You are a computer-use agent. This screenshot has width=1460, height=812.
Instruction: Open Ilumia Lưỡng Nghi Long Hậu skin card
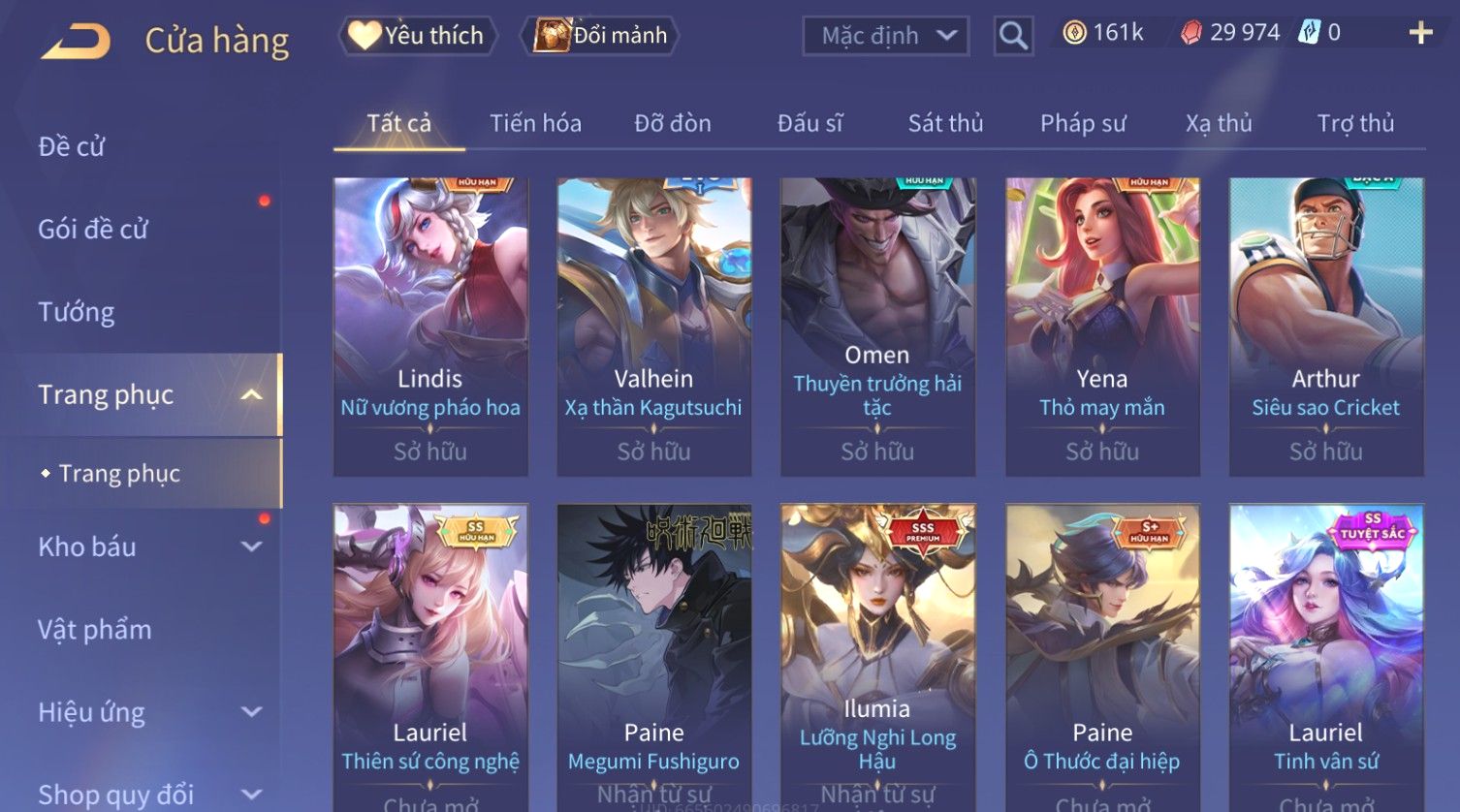click(877, 657)
